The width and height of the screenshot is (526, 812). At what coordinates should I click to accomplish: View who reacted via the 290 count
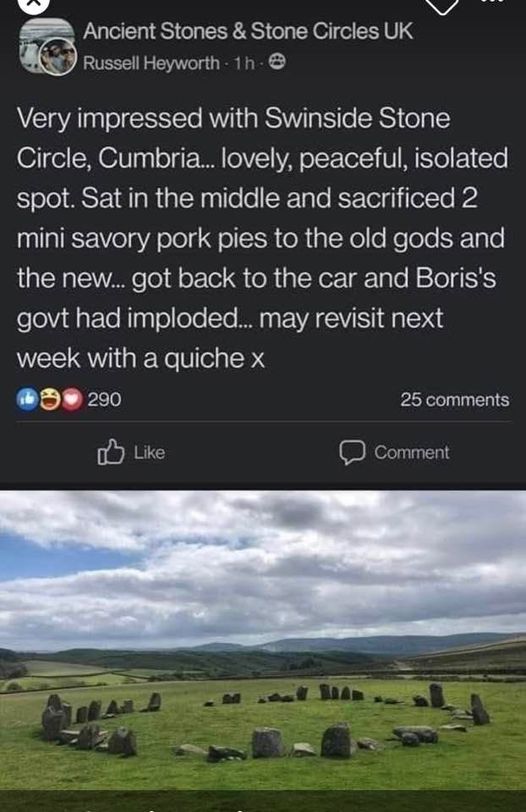click(104, 399)
